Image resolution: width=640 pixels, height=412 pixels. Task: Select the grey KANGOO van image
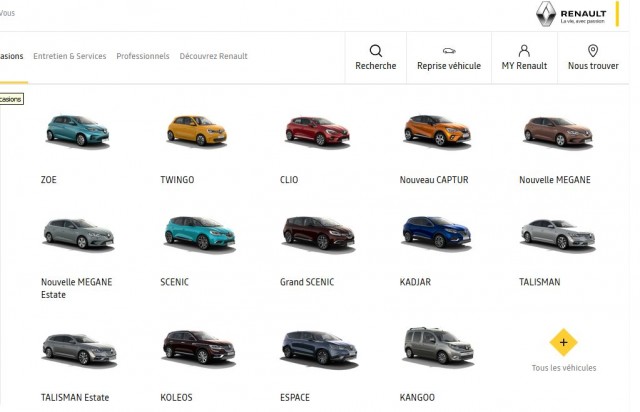(439, 346)
